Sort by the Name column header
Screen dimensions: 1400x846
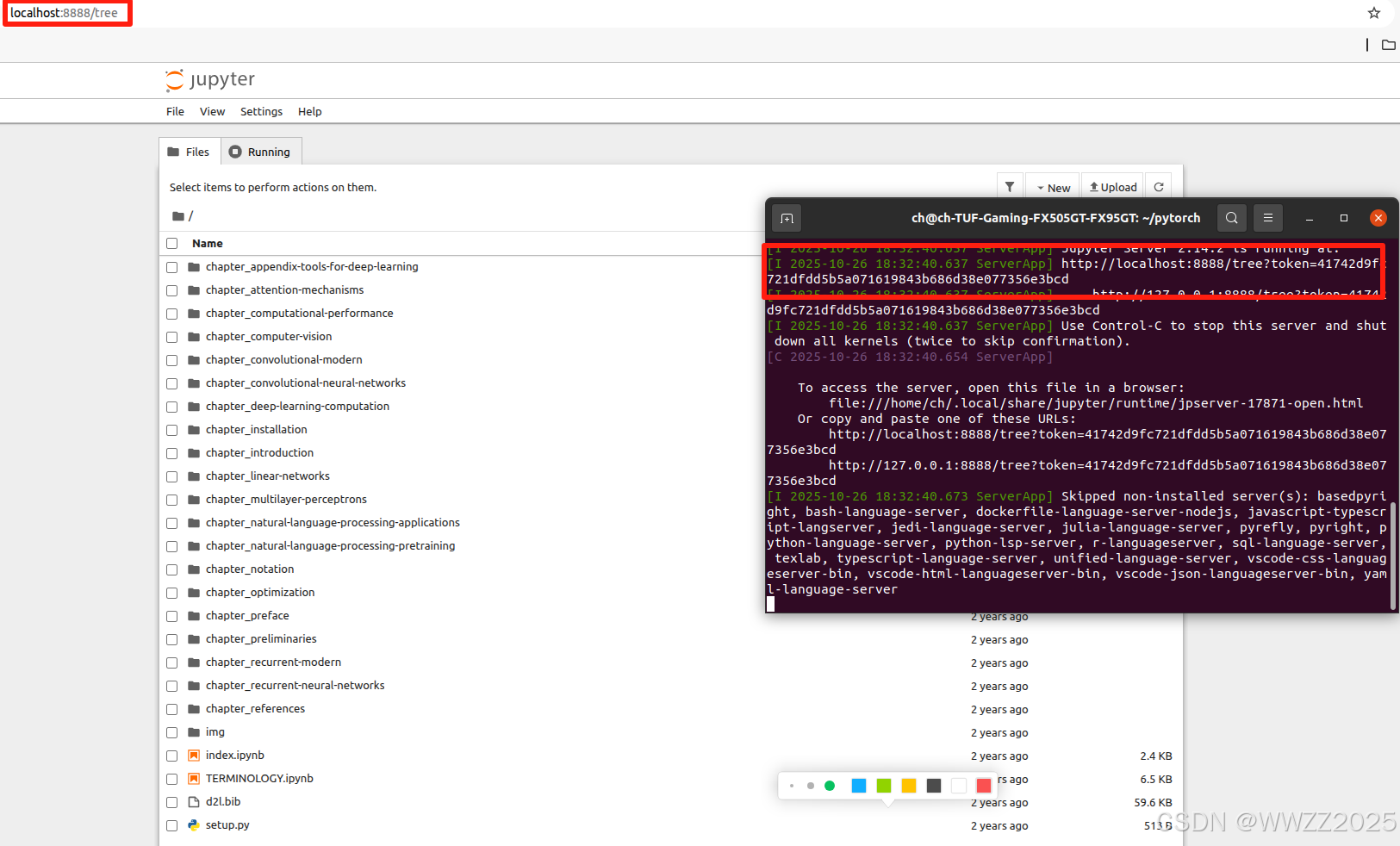click(208, 244)
